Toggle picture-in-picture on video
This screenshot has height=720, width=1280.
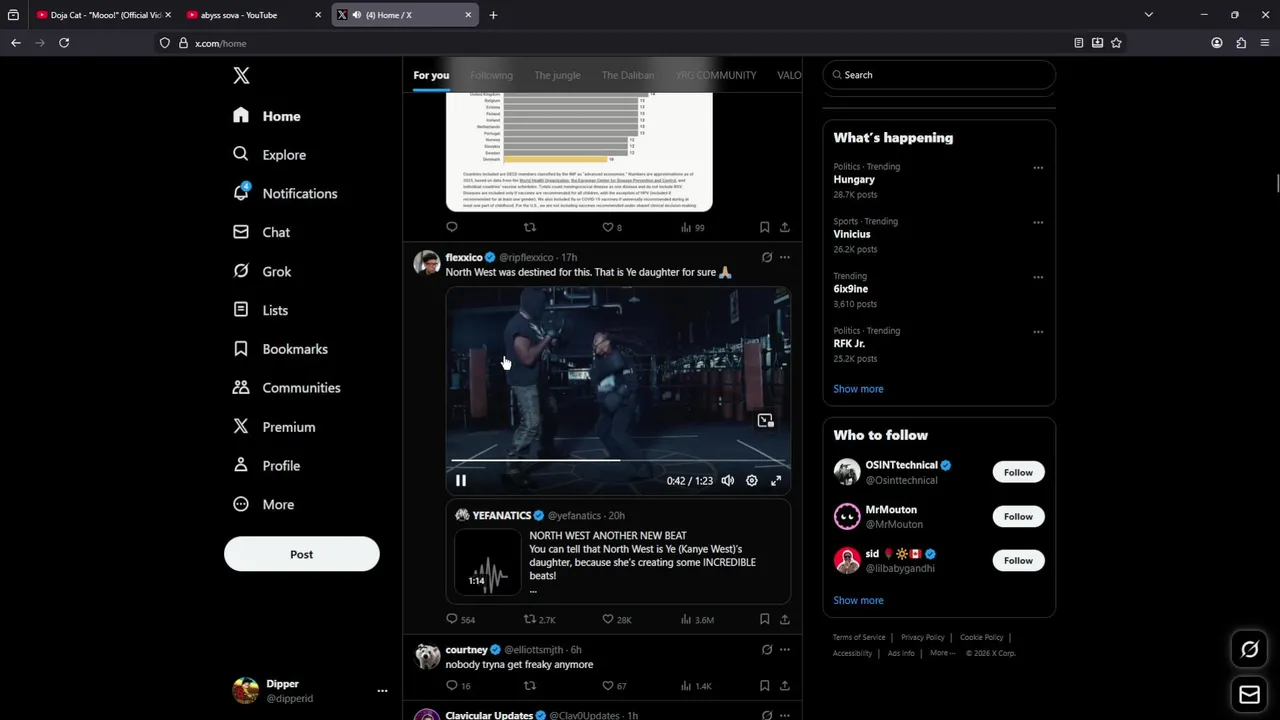(x=765, y=421)
